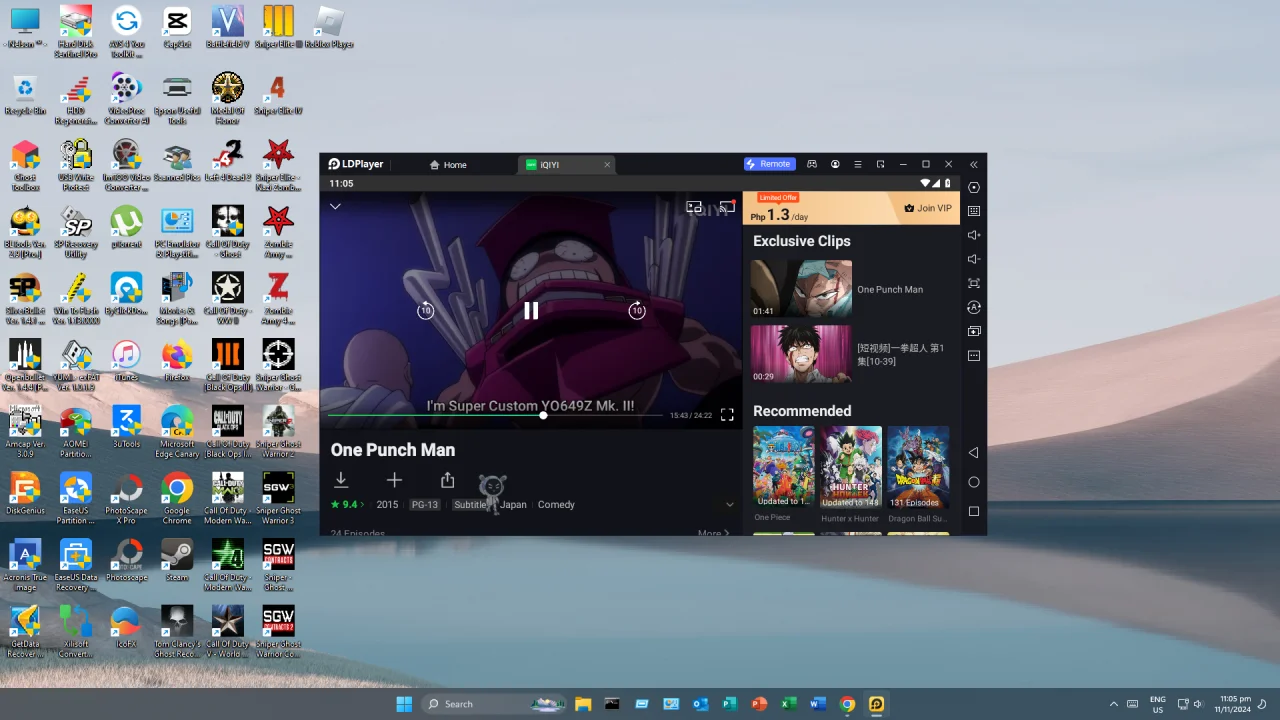Open the keyboard mapping tool in sidebar
1280x720 pixels.
tap(974, 211)
